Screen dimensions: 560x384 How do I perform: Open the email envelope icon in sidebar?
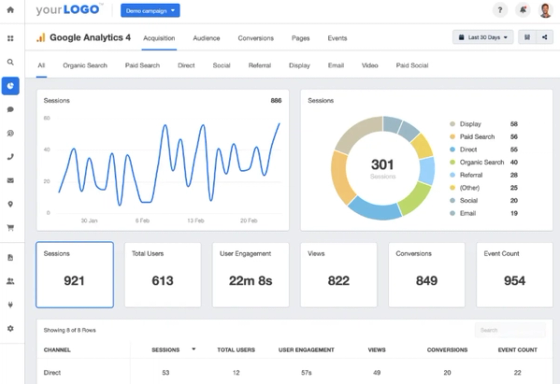click(x=10, y=180)
